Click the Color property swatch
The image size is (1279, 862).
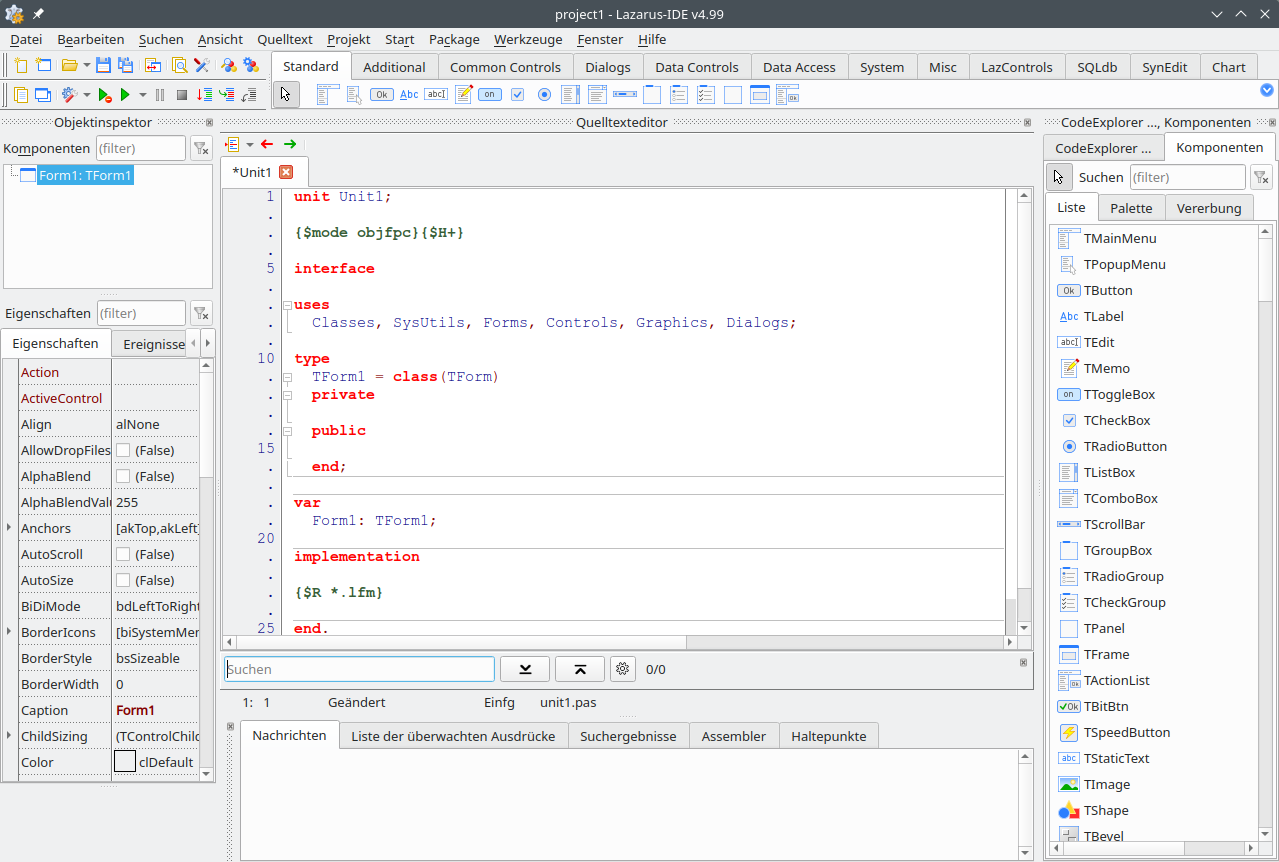[x=125, y=762]
